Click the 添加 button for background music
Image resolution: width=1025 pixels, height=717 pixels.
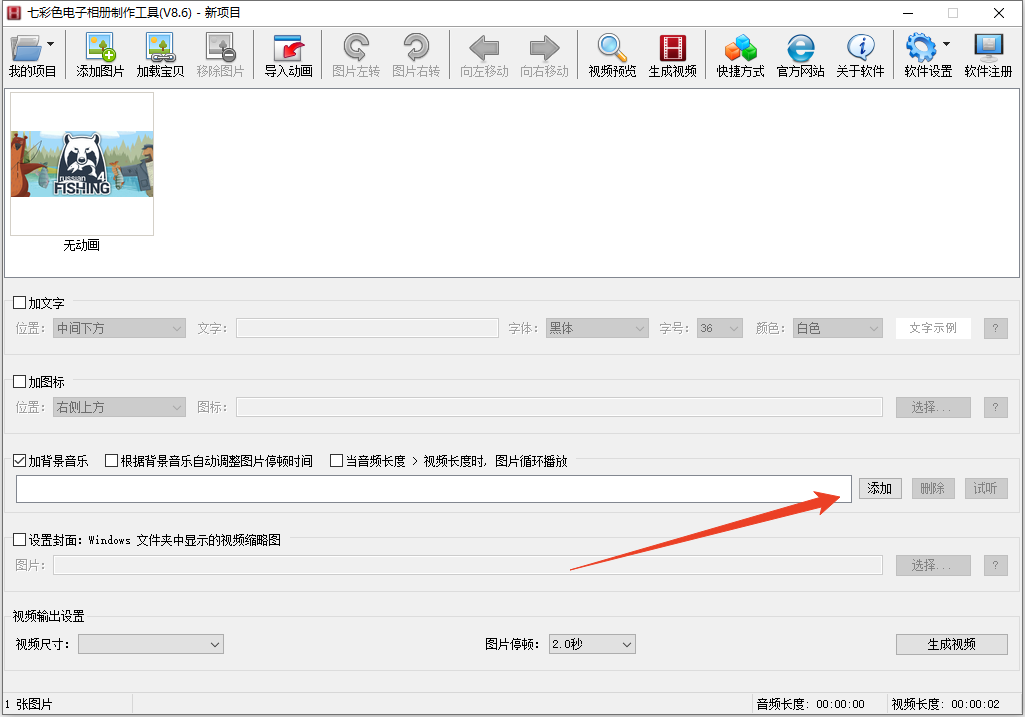(x=879, y=489)
